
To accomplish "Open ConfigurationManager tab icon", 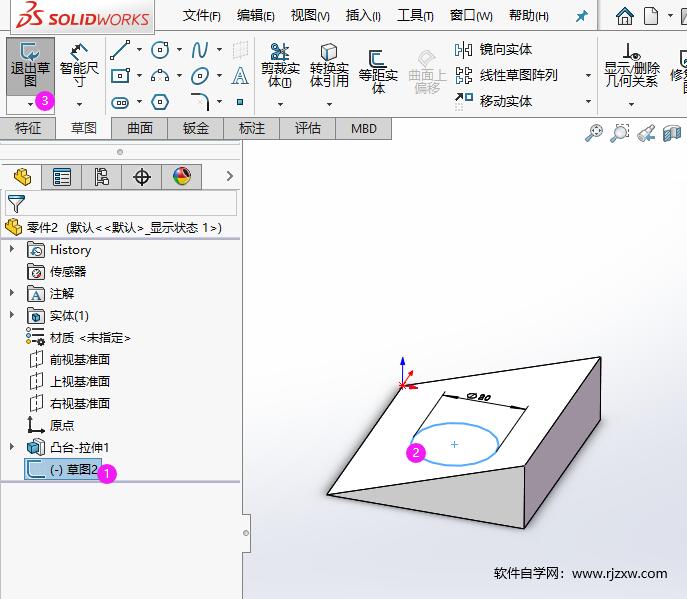I will [102, 177].
